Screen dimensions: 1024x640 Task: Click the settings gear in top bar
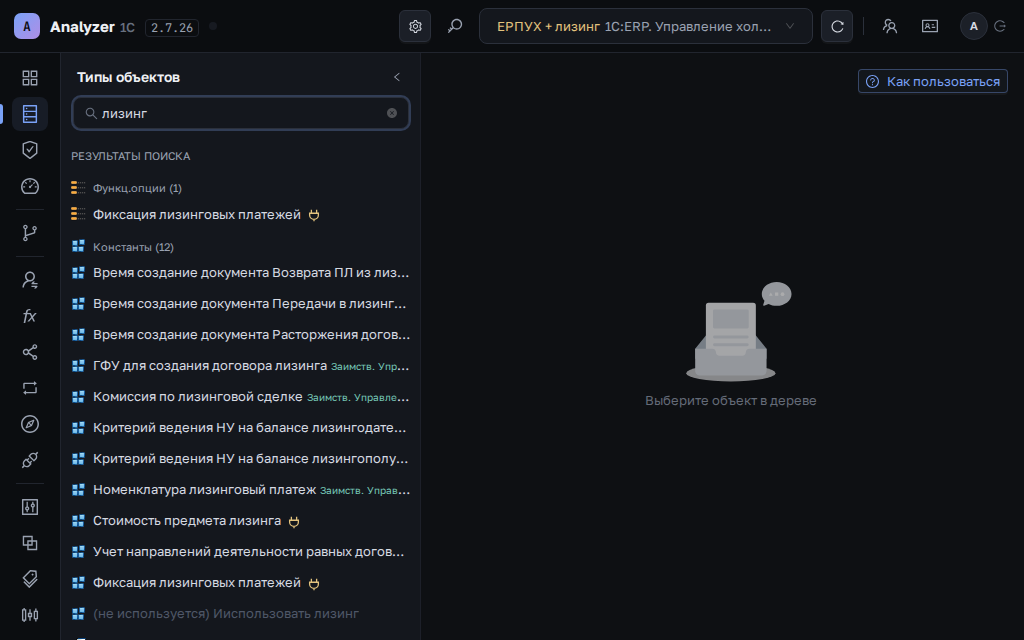[x=415, y=27]
